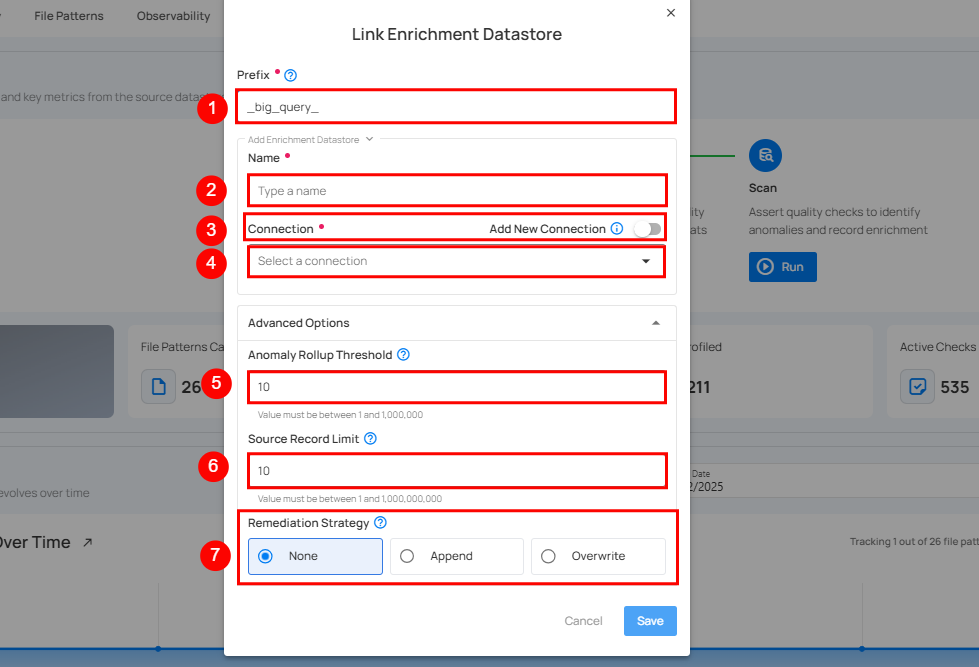The width and height of the screenshot is (979, 667).
Task: Select the File Patterns document icon
Action: pos(159,387)
